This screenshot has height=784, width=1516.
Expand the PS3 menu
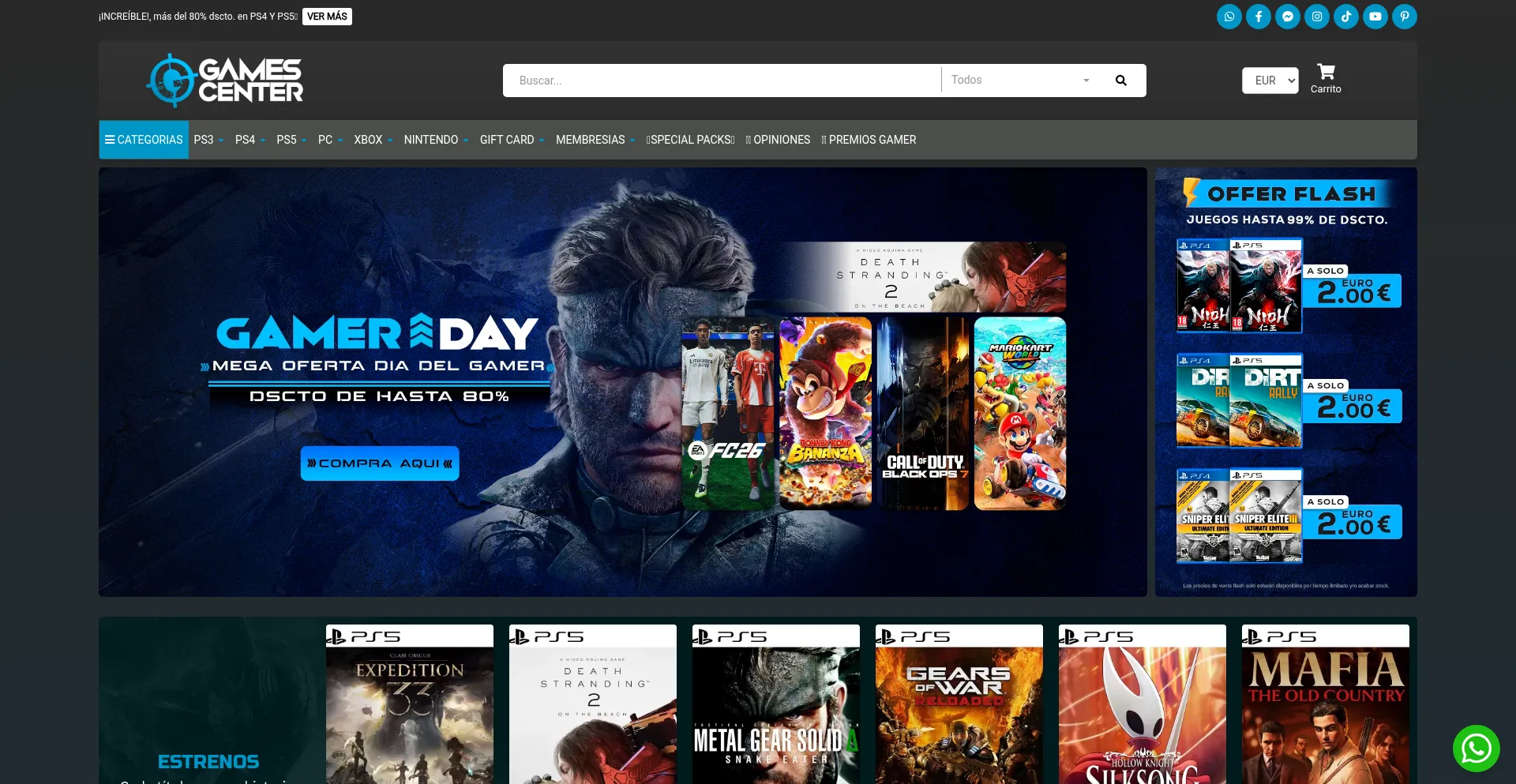pos(208,140)
